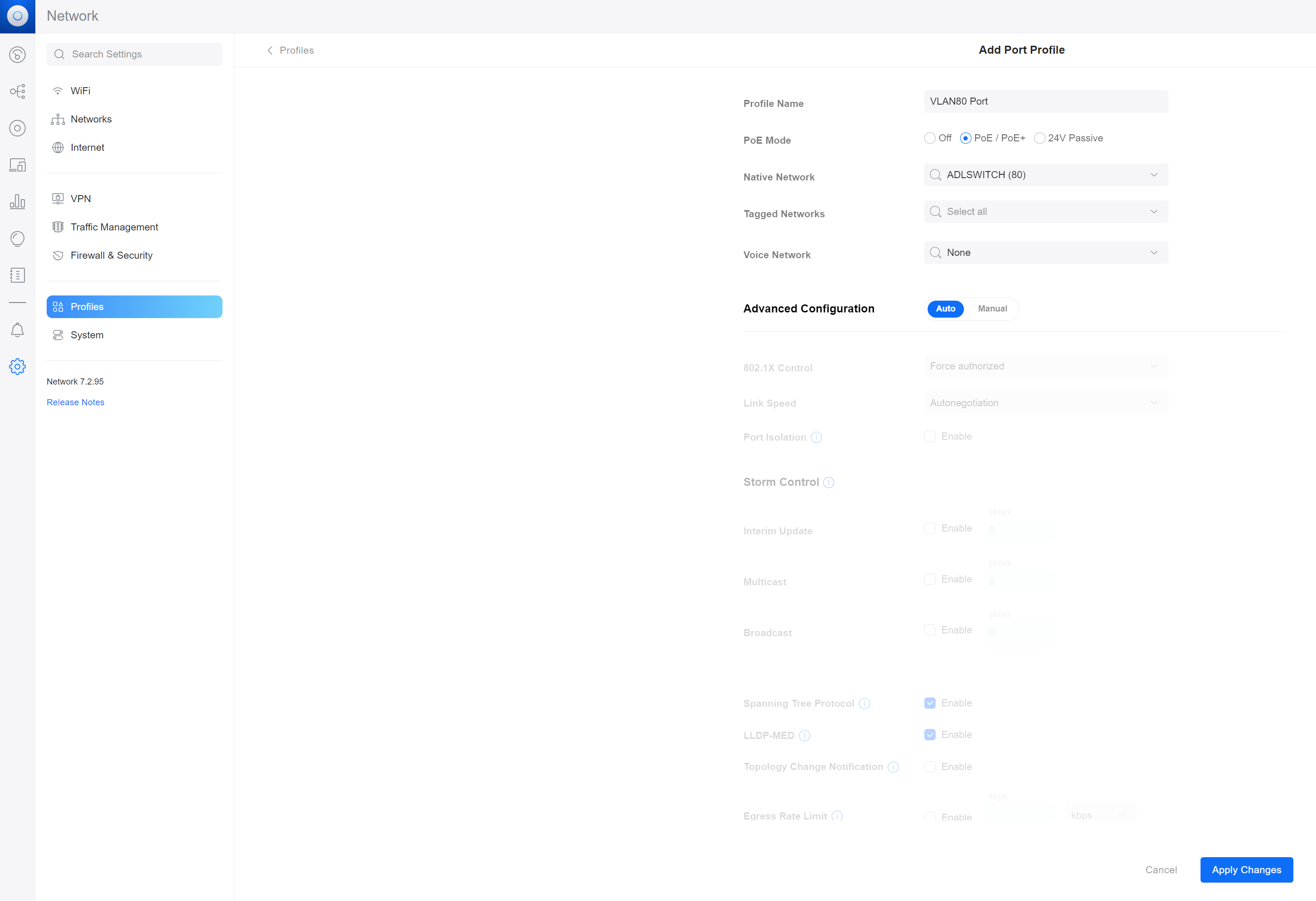Select the PoE Mode Off radio button
The height and width of the screenshot is (901, 1316).
click(x=929, y=138)
